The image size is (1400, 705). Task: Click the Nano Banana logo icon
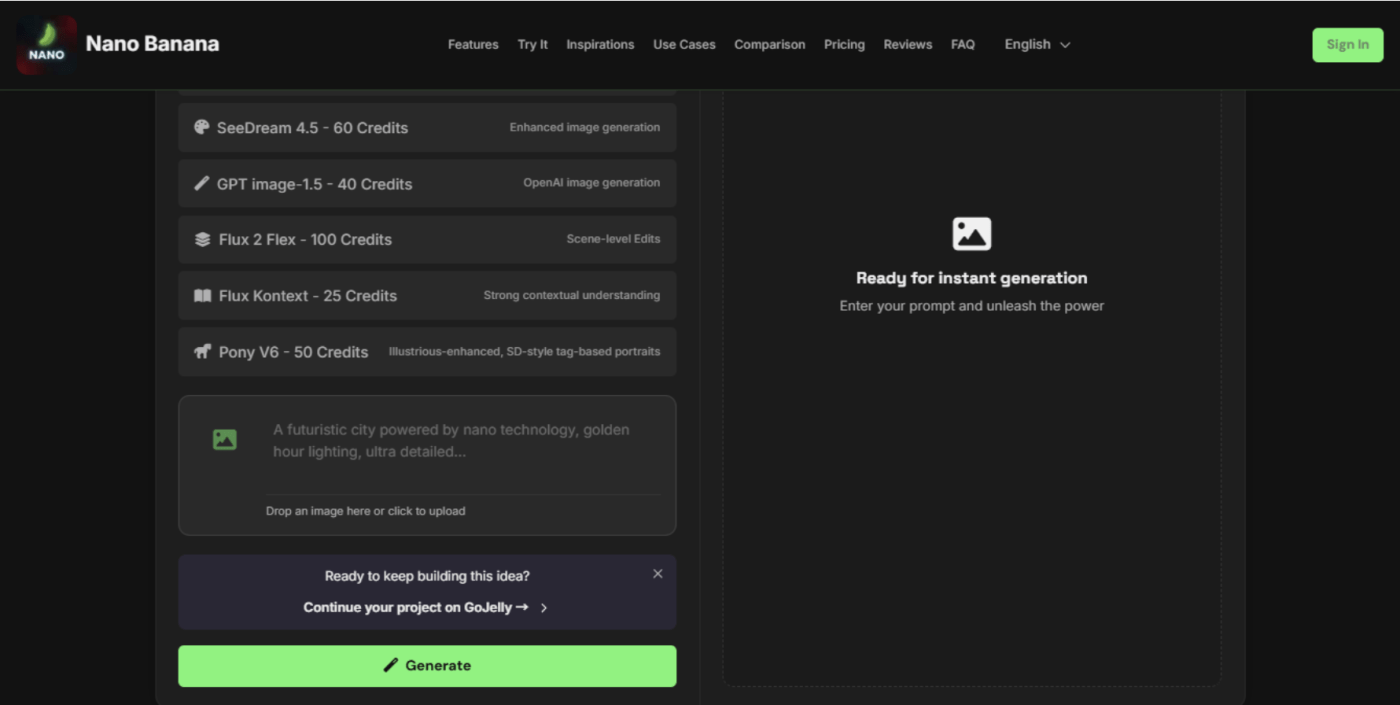pyautogui.click(x=46, y=45)
